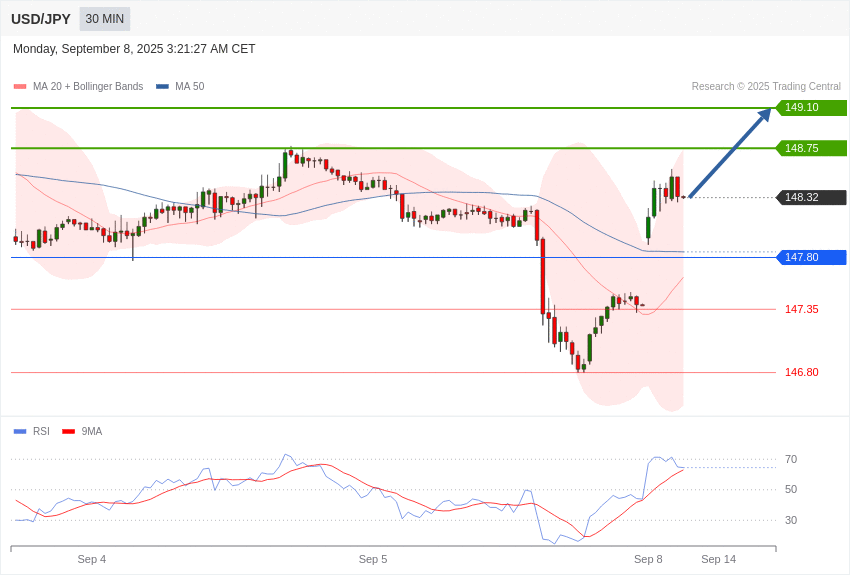
Task: Toggle the RSI legend entry
Action: (x=41, y=432)
